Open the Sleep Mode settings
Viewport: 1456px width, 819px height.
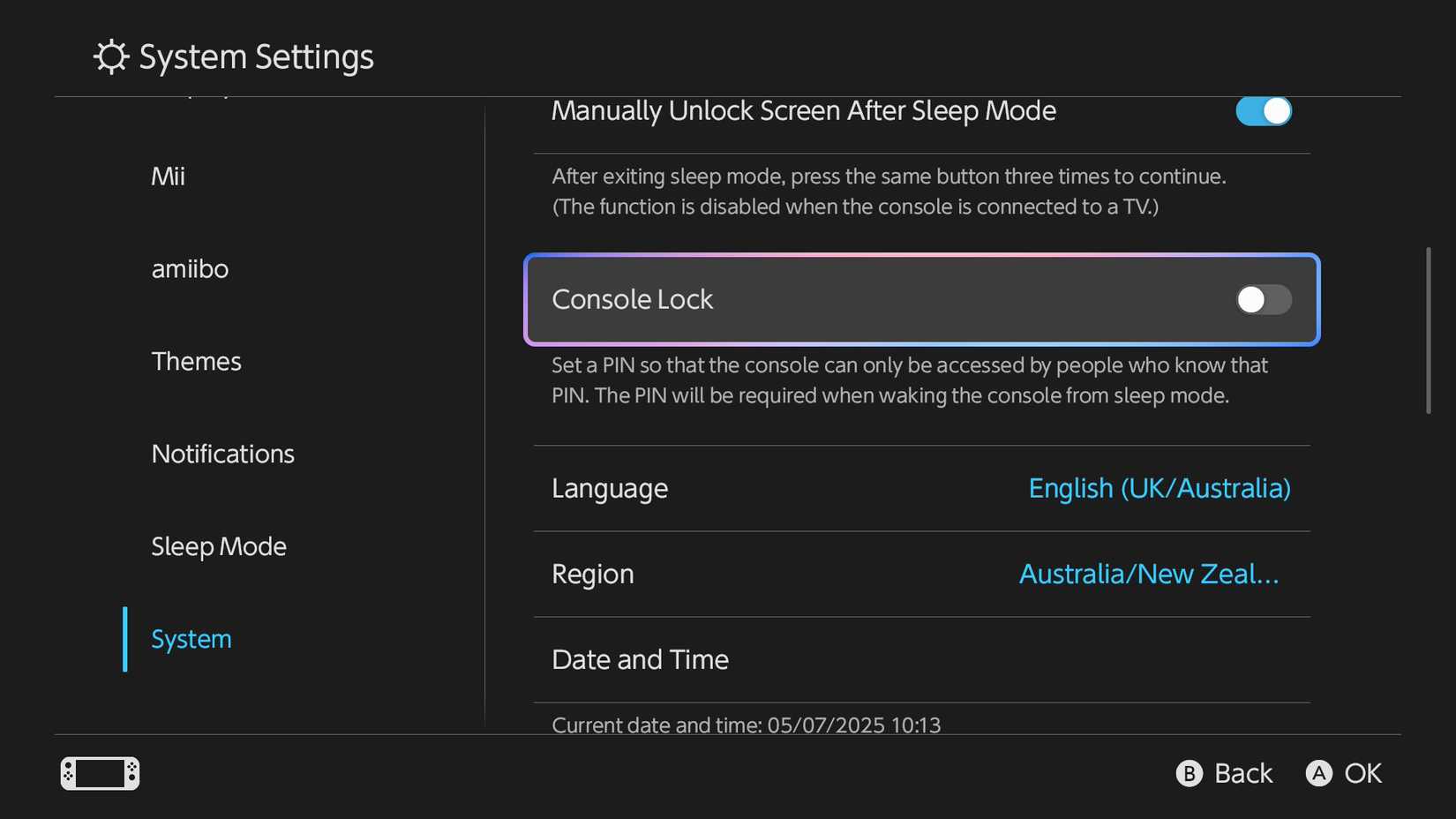click(x=219, y=546)
